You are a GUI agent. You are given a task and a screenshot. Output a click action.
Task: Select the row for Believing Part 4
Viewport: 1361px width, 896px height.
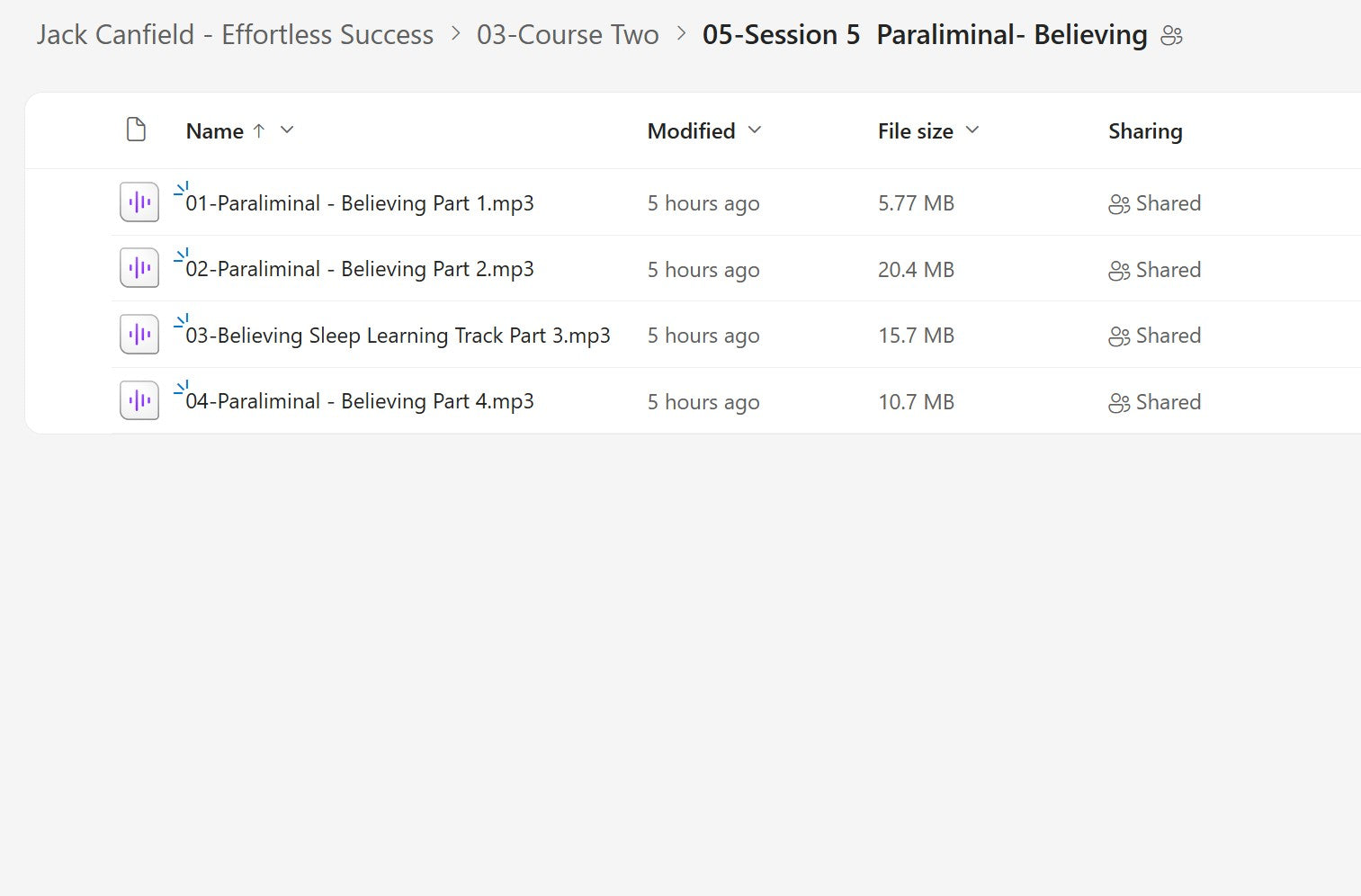(x=630, y=400)
